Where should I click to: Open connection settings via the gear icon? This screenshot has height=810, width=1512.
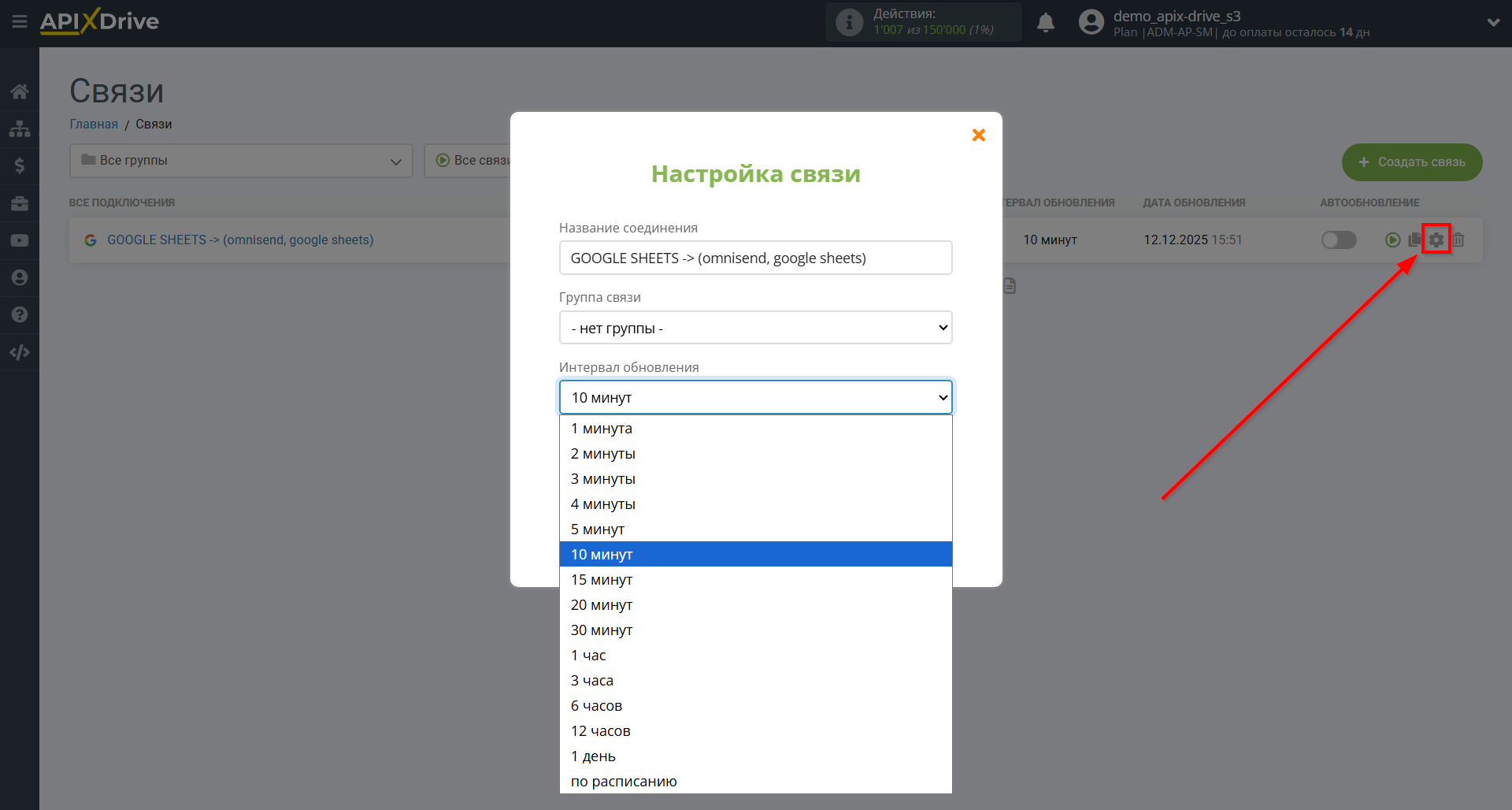click(x=1436, y=239)
